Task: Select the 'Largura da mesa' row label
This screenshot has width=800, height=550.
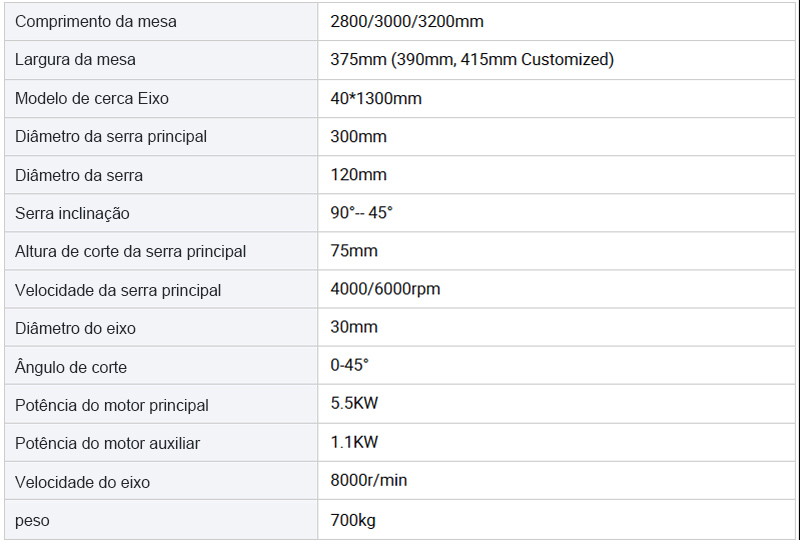Action: pos(76,60)
